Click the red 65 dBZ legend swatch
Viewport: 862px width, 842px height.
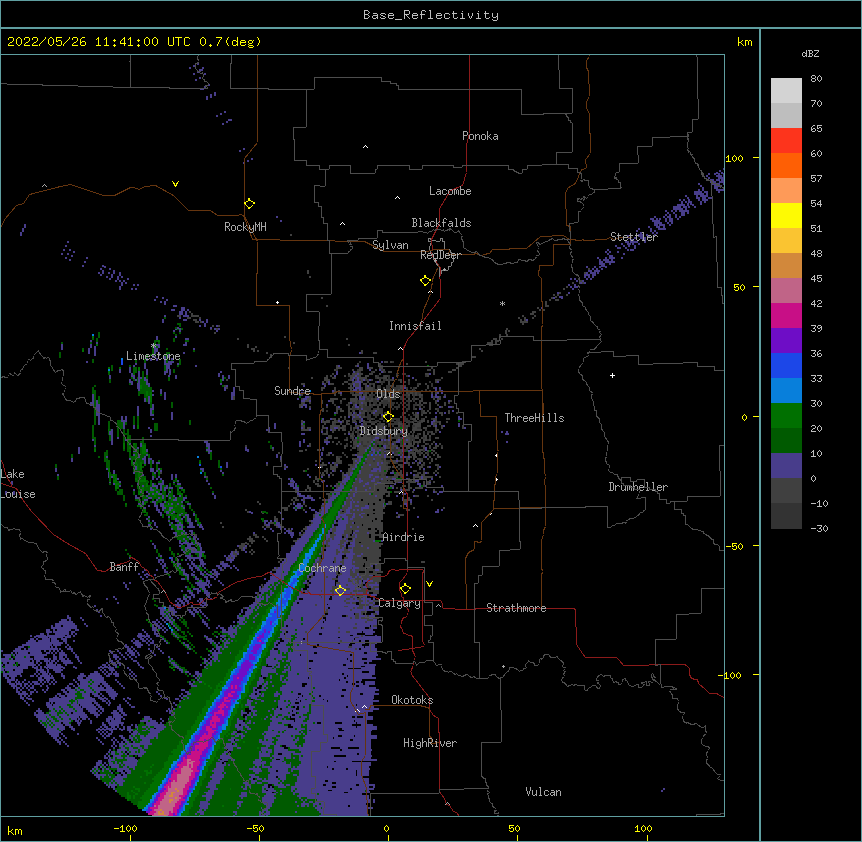786,140
